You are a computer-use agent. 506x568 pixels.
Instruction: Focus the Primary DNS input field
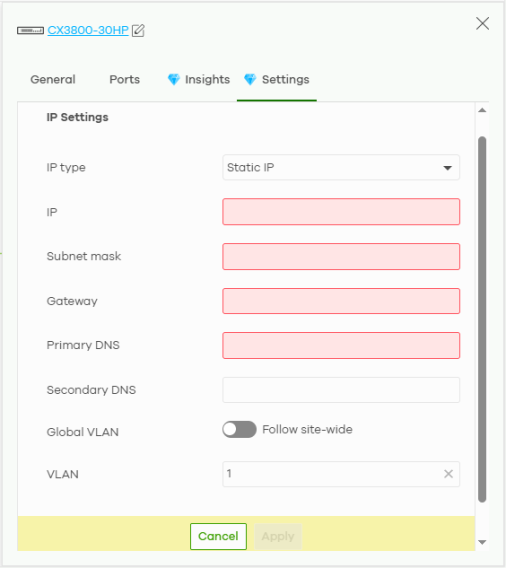341,346
